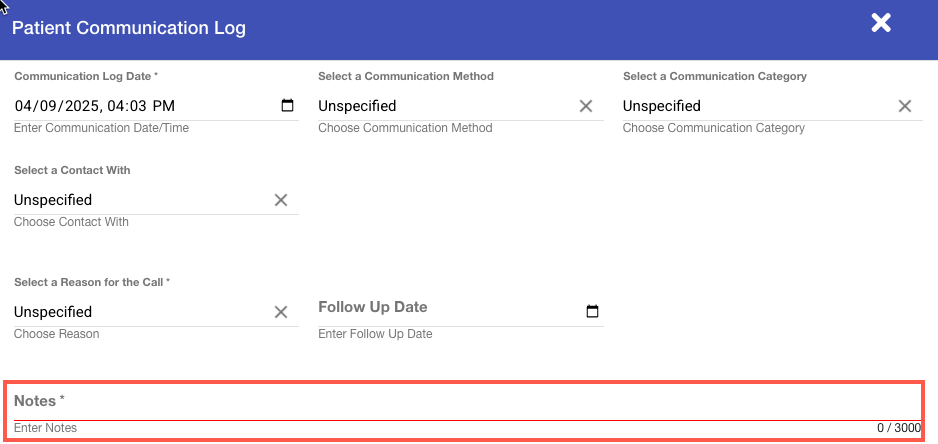This screenshot has width=938, height=444.
Task: Open the Follow Up Date calendar picker
Action: 592,312
